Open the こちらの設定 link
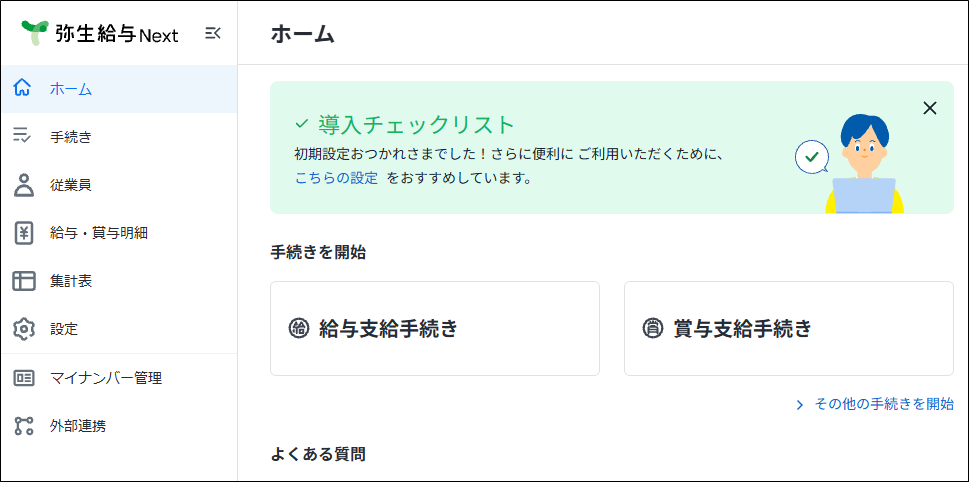The width and height of the screenshot is (969, 482). 336,178
